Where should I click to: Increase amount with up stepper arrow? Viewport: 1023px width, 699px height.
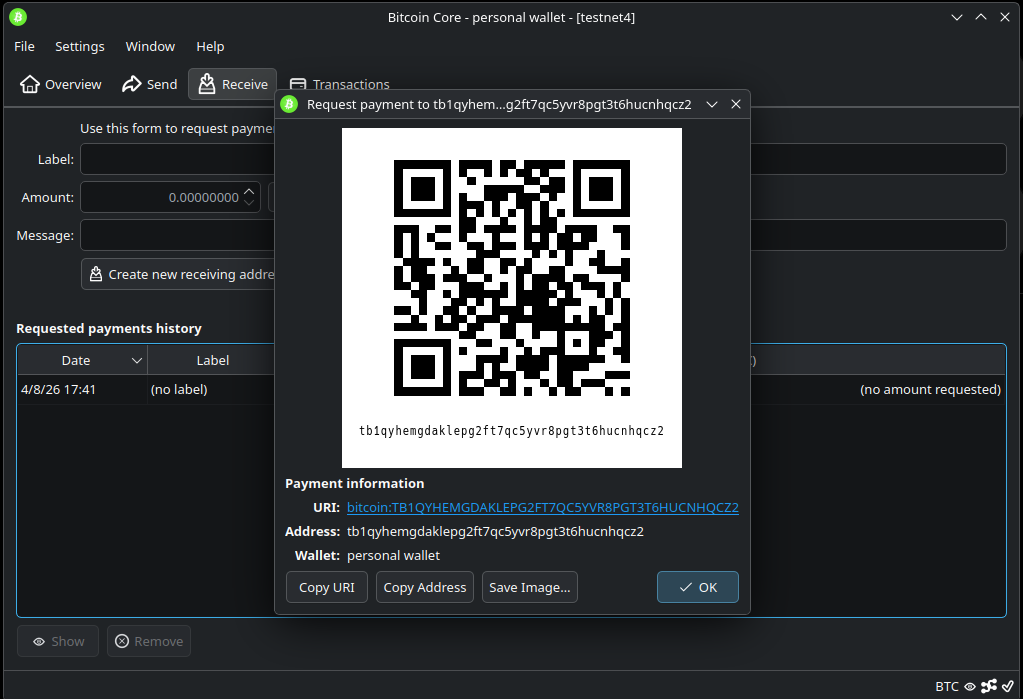[x=249, y=191]
